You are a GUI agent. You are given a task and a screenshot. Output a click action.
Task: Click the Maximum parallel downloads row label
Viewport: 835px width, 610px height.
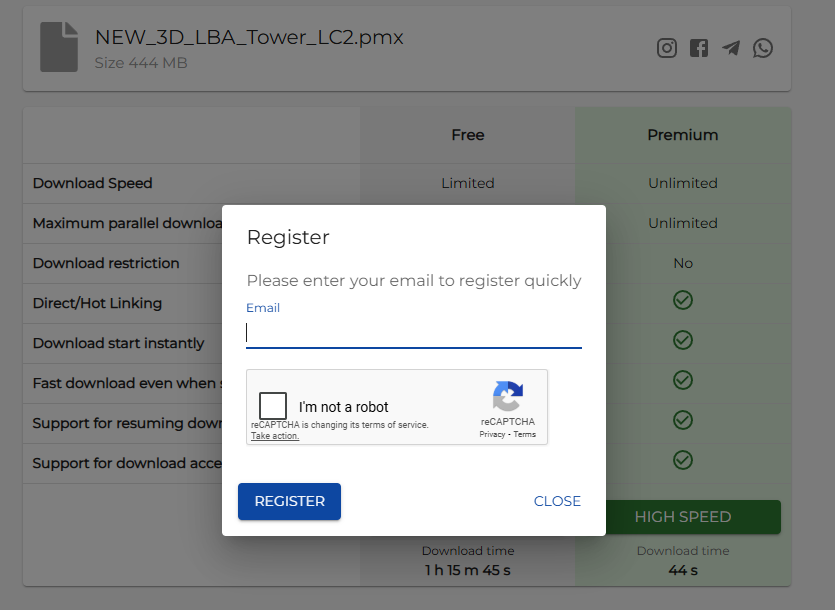click(127, 223)
